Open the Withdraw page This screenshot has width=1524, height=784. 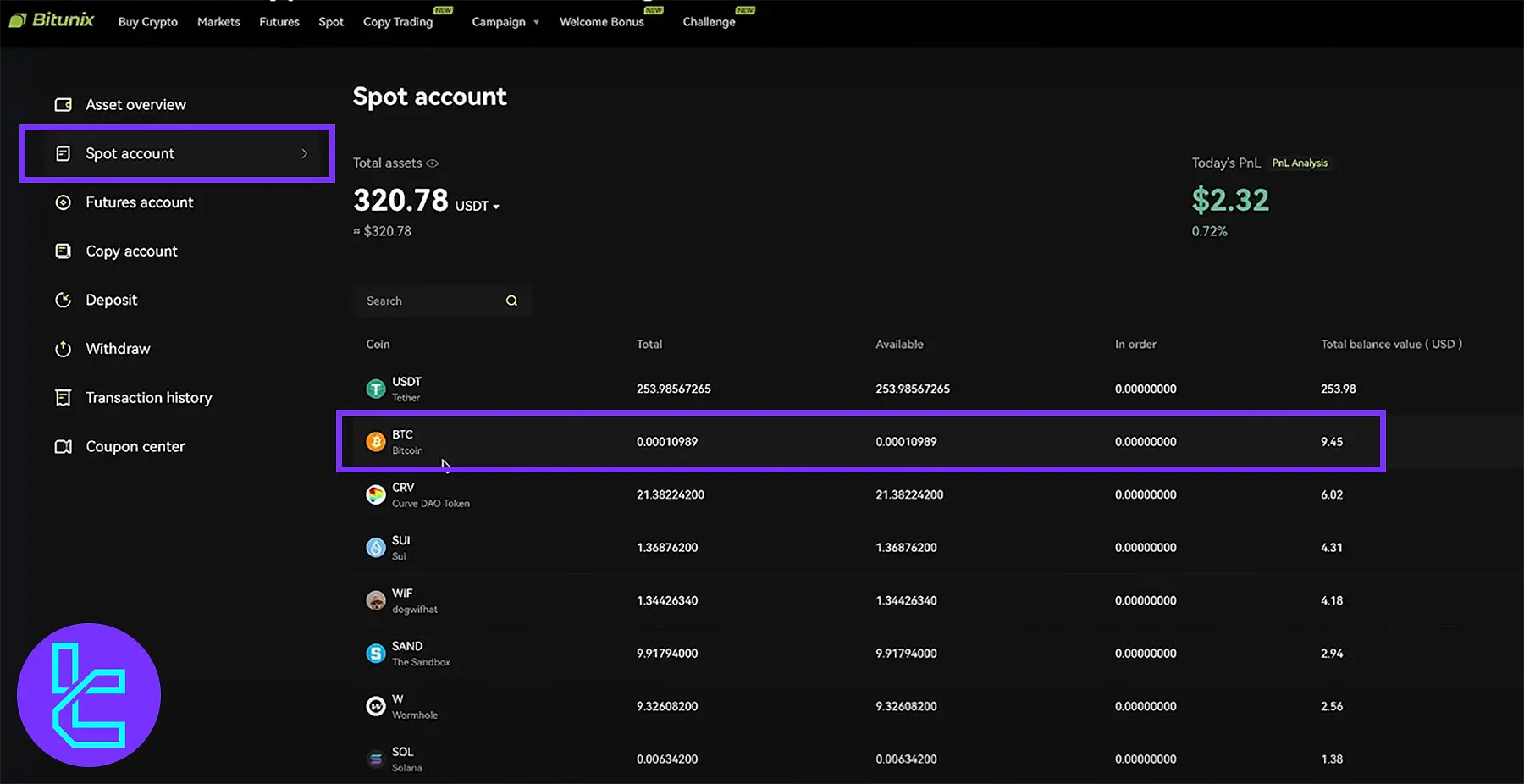tap(118, 349)
